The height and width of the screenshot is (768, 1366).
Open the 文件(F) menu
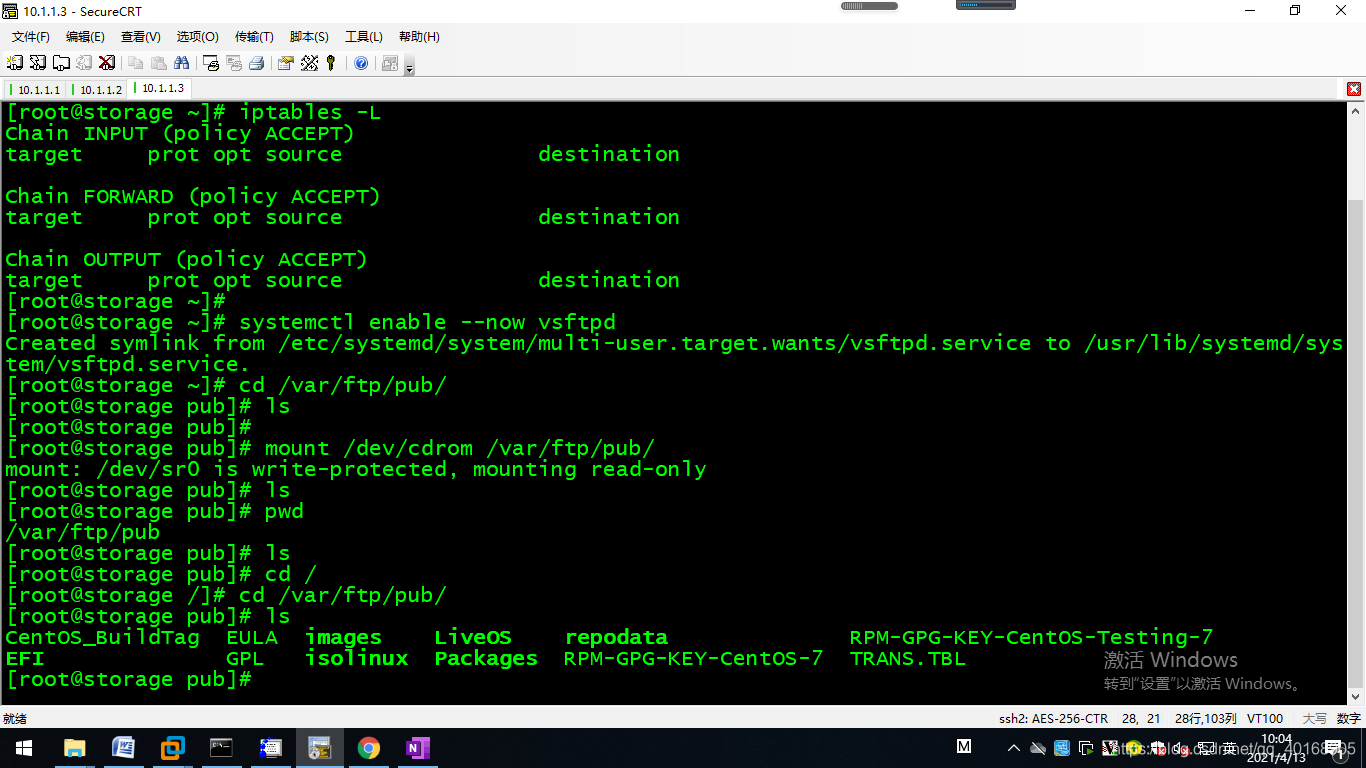(31, 37)
